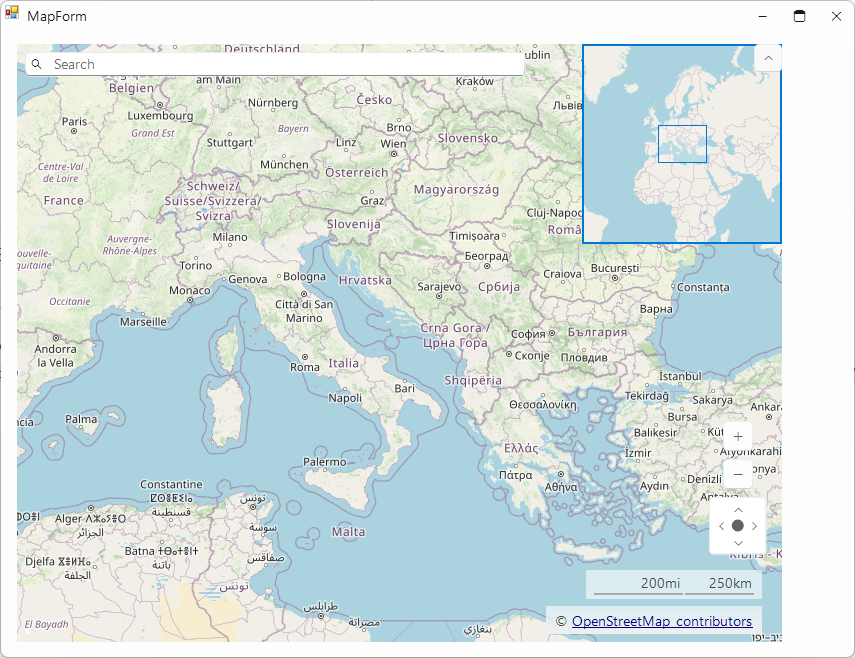Click the viewport rectangle in the mini map
This screenshot has width=855, height=658.
tap(682, 144)
